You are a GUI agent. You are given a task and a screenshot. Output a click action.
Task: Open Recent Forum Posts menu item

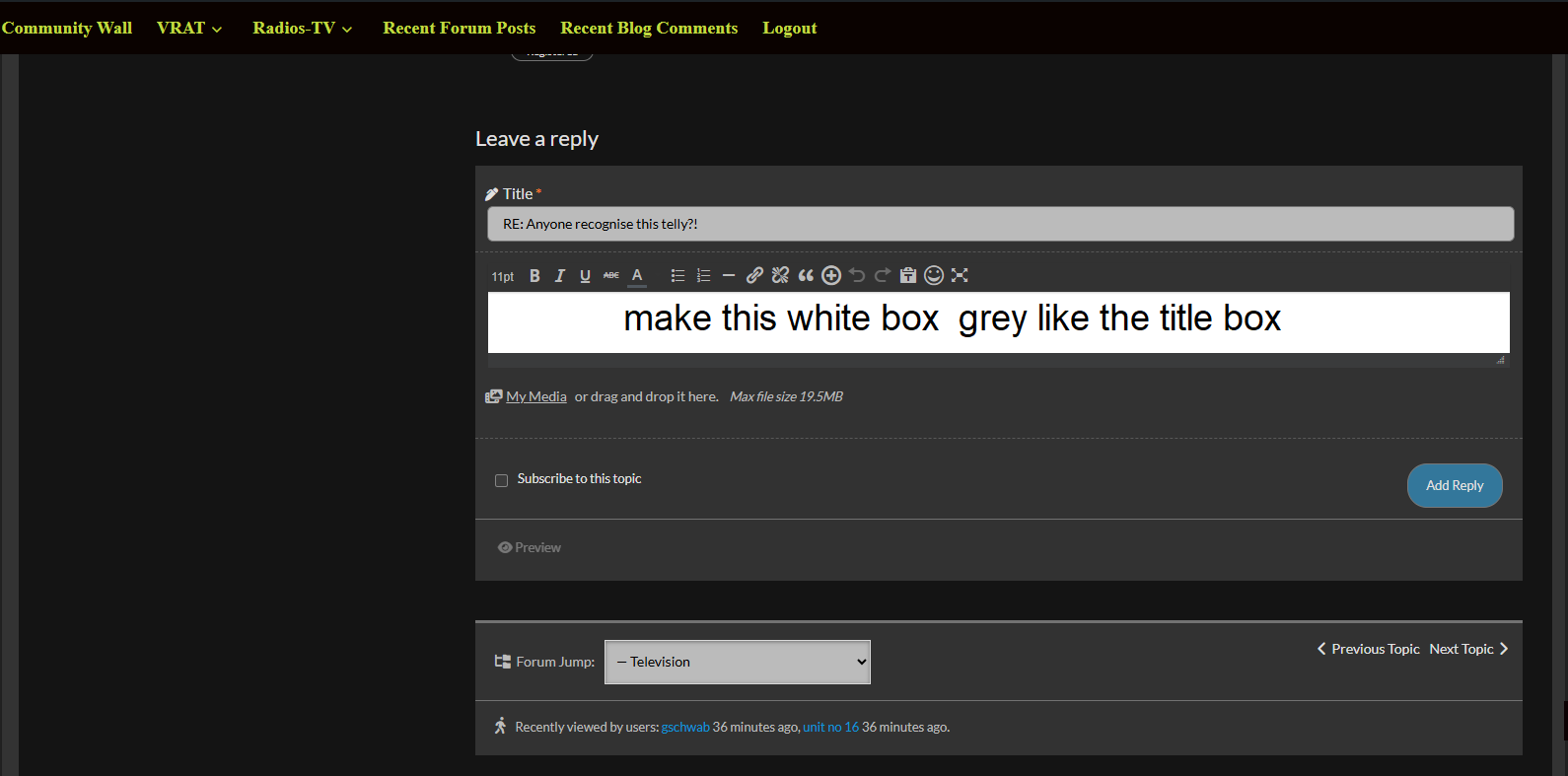[x=459, y=28]
